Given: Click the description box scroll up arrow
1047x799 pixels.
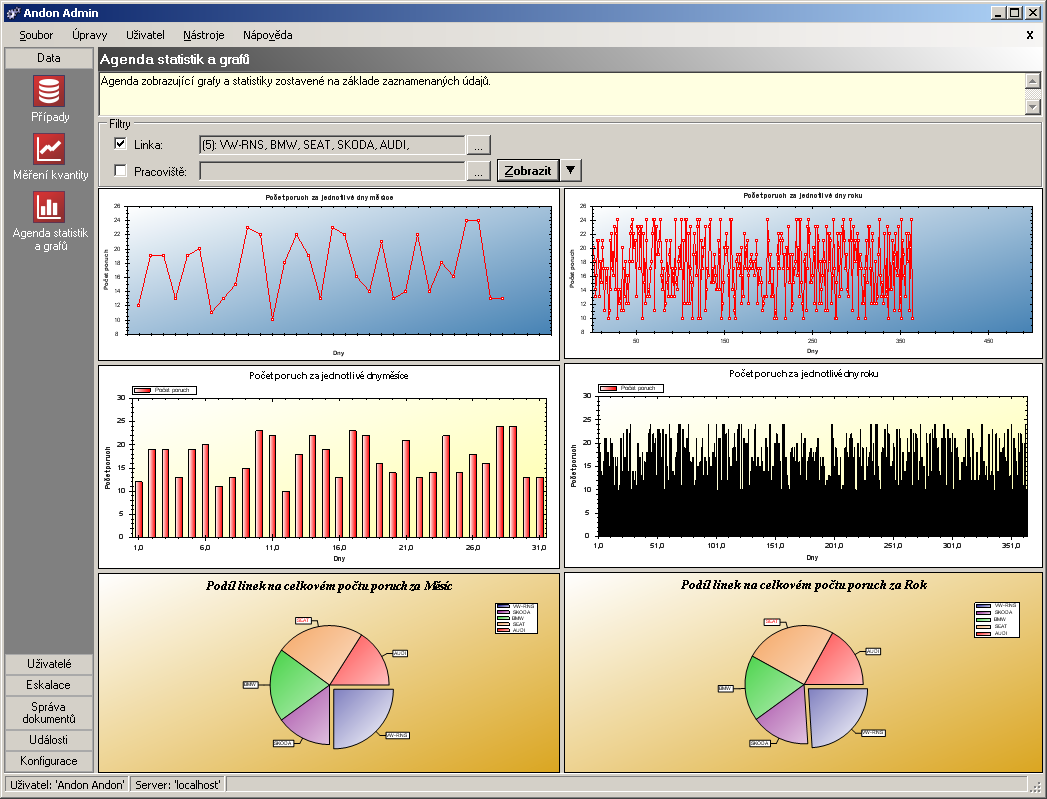Looking at the screenshot, I should click(x=1033, y=81).
